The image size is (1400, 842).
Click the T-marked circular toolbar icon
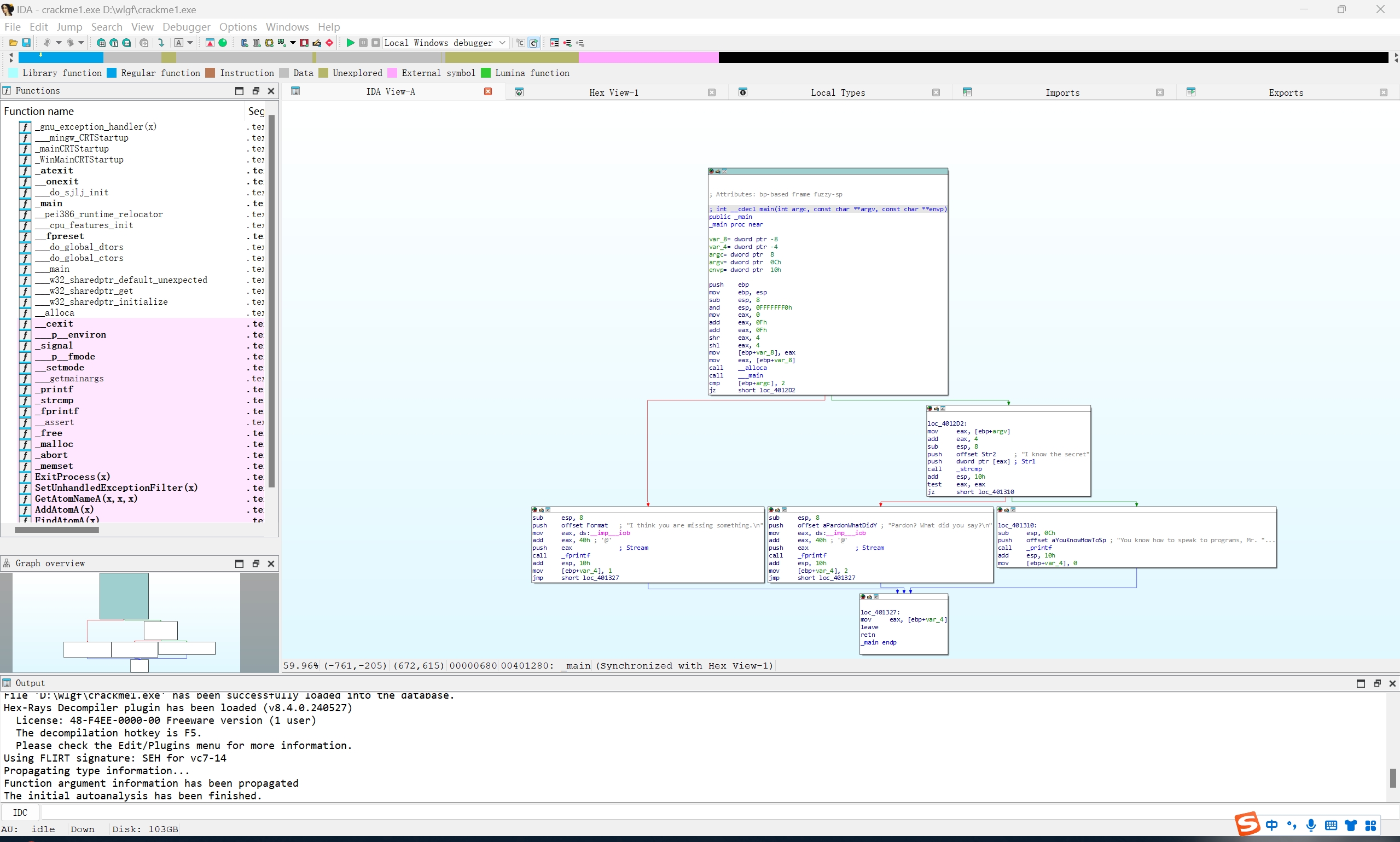(x=114, y=43)
